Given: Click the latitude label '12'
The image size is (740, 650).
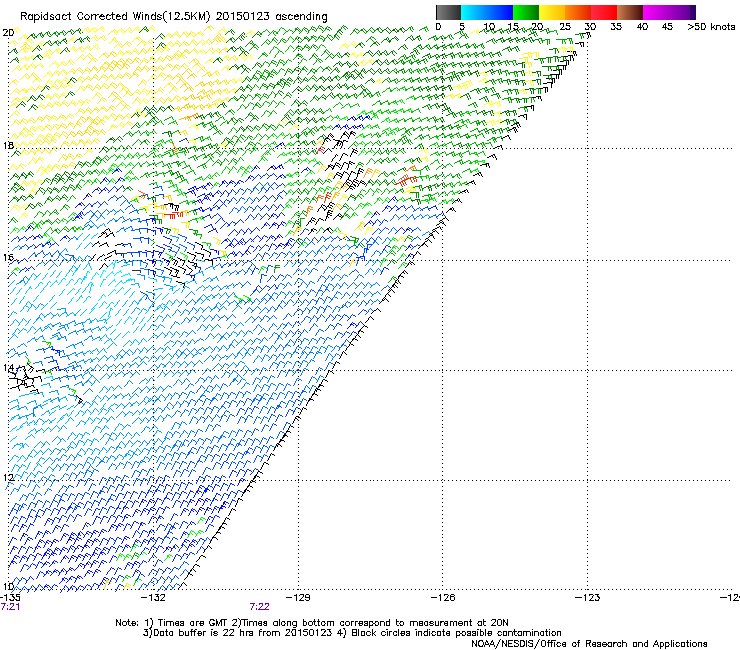Looking at the screenshot, I should [x=8, y=478].
